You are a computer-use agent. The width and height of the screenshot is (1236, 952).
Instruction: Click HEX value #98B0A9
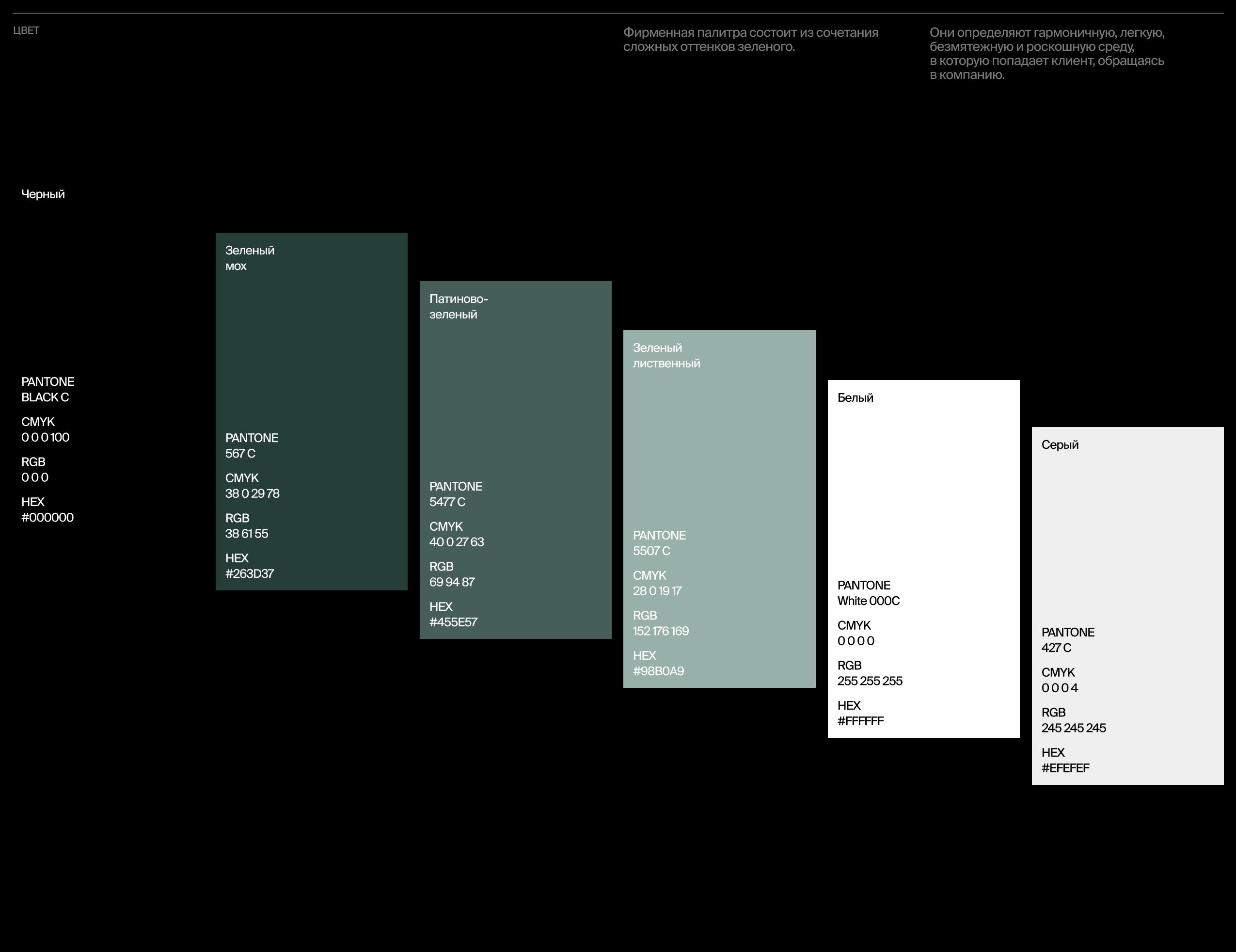[658, 671]
